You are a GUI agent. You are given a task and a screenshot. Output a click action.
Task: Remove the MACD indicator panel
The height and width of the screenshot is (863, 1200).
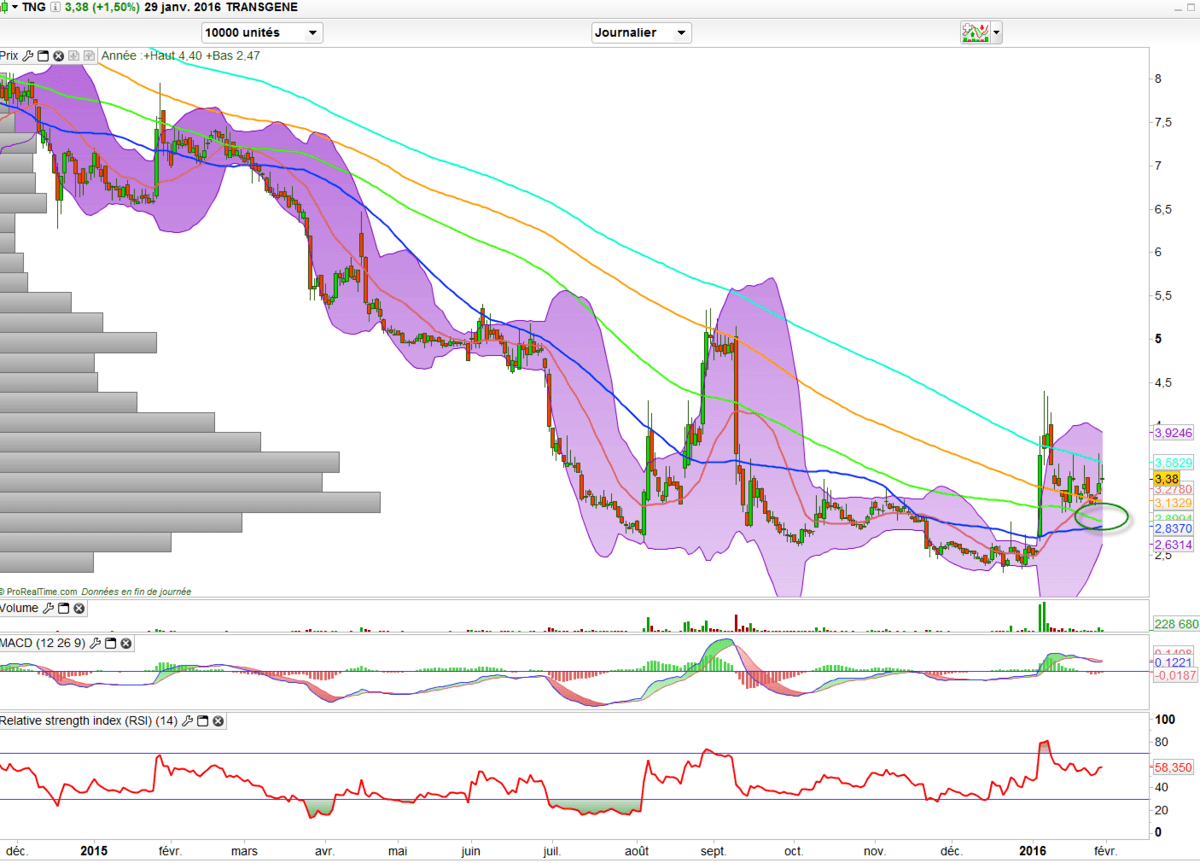127,644
